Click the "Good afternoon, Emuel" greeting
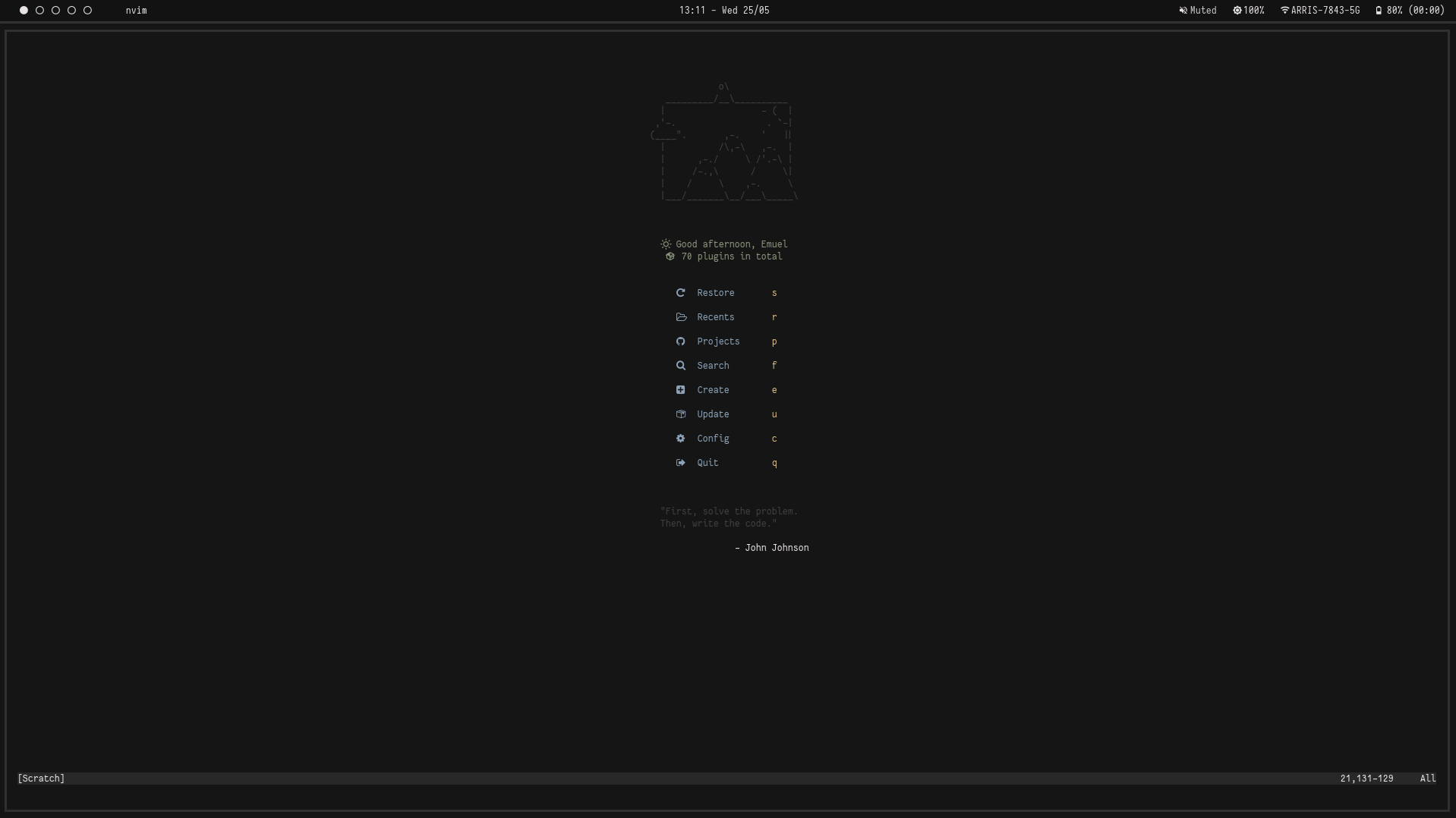The height and width of the screenshot is (818, 1456). coord(732,244)
